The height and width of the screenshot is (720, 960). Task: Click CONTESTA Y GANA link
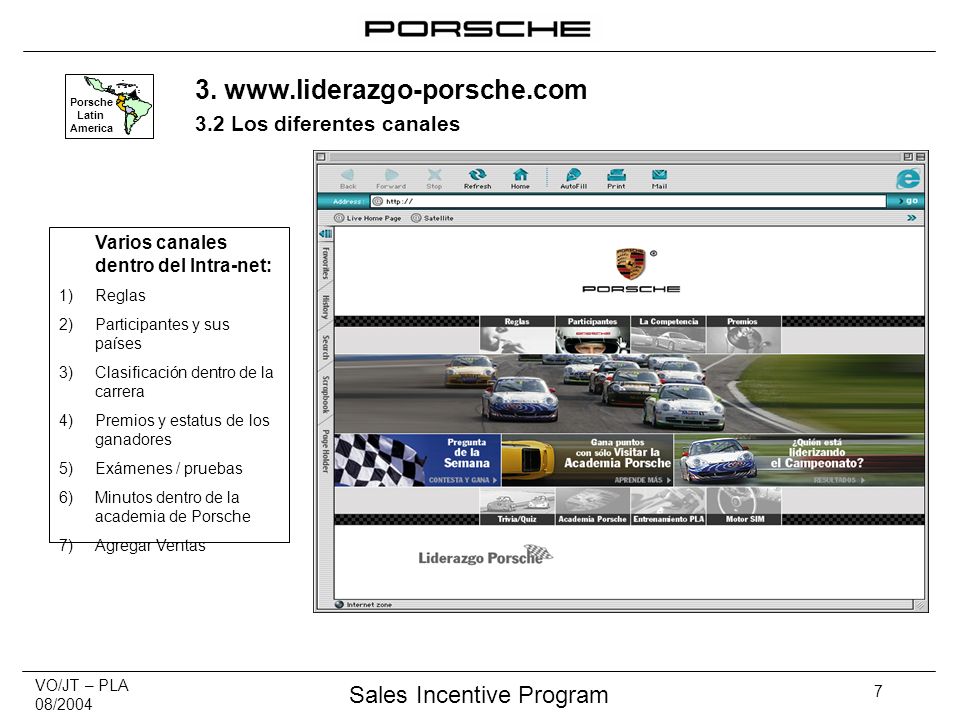pos(463,480)
